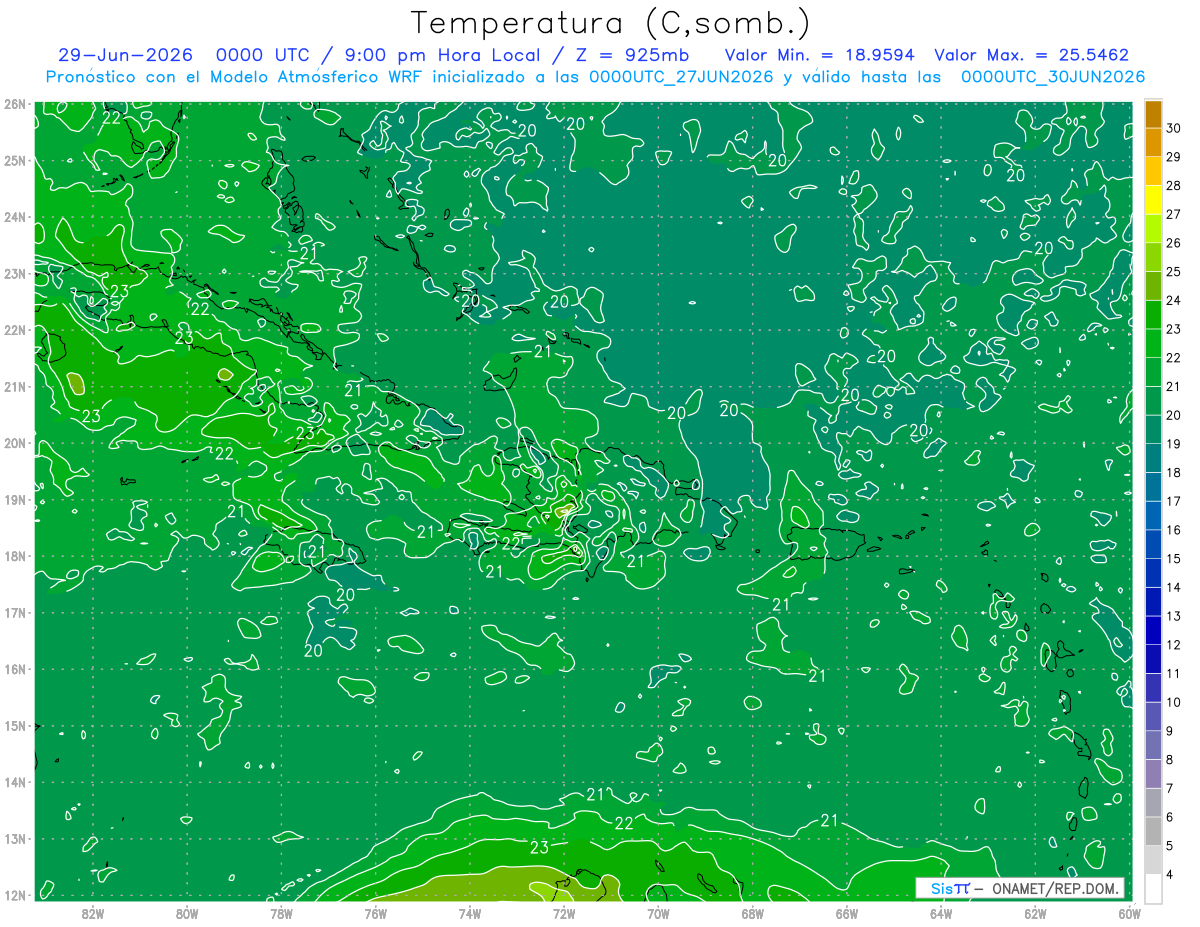Click the '23N' latitude axis label
Image resolution: width=1200 pixels, height=927 pixels.
[x=15, y=274]
